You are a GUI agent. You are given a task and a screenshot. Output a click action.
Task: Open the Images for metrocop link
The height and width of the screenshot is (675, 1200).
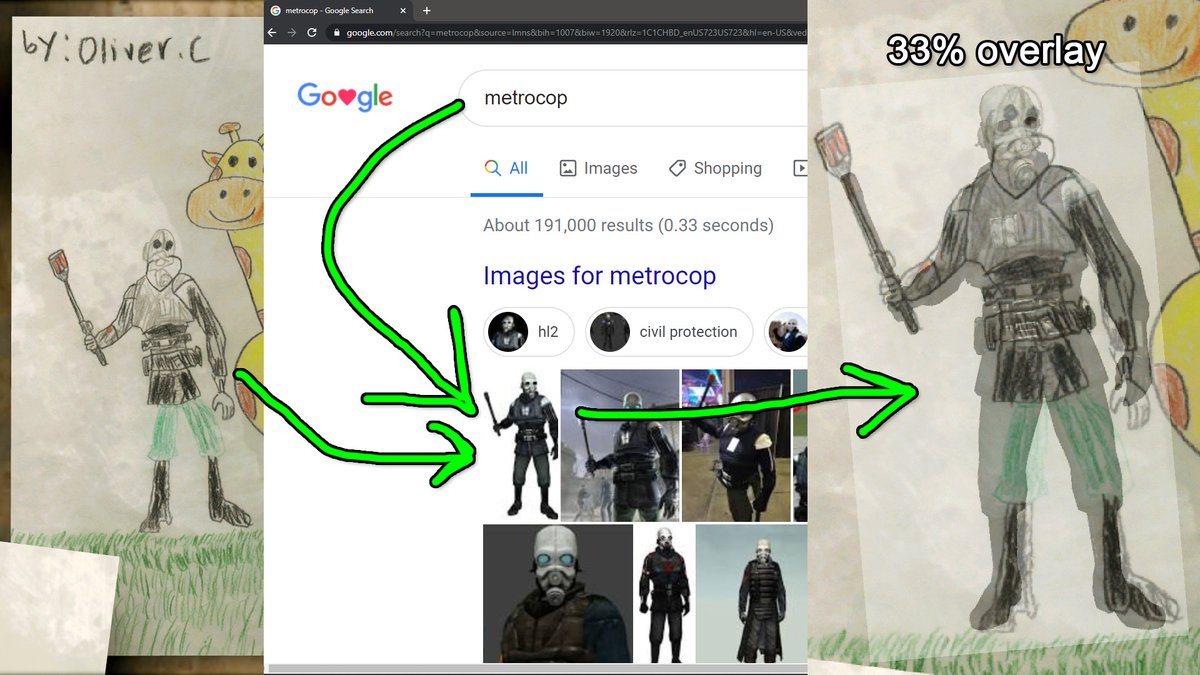pos(599,275)
